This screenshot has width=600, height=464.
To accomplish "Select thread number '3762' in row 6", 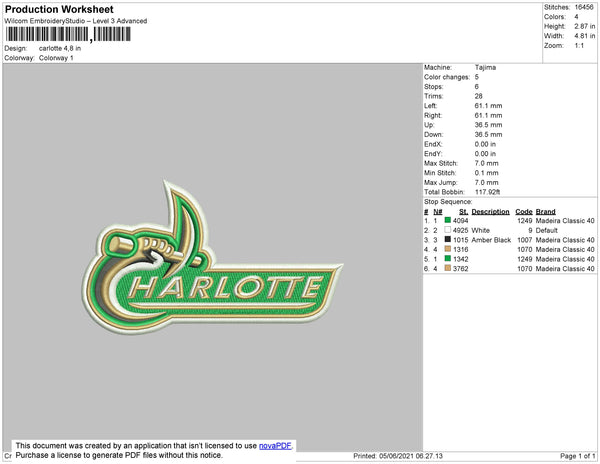I will pos(460,269).
